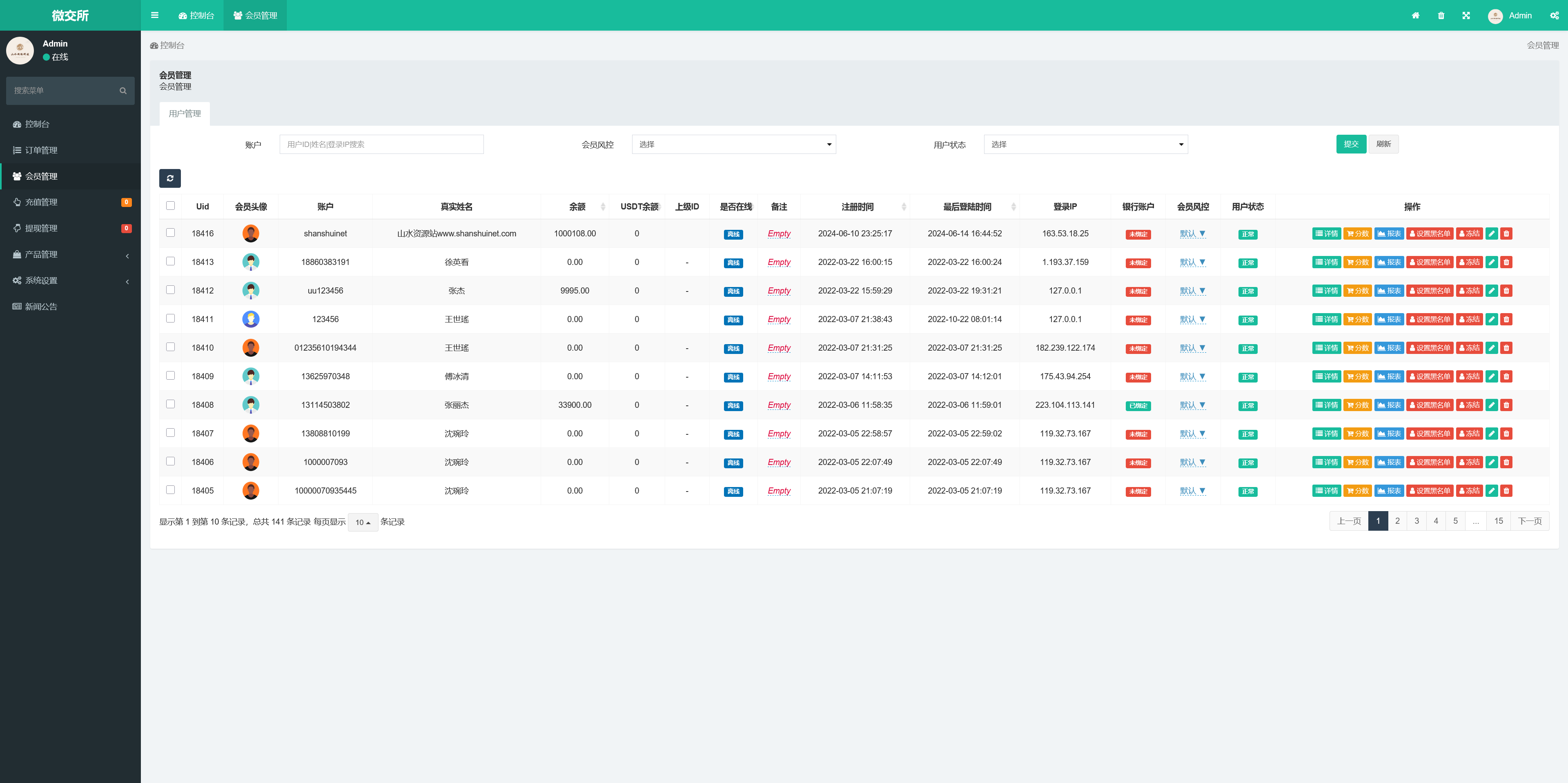The height and width of the screenshot is (783, 1568).
Task: Open the 会员风控 select dropdown
Action: [x=733, y=144]
